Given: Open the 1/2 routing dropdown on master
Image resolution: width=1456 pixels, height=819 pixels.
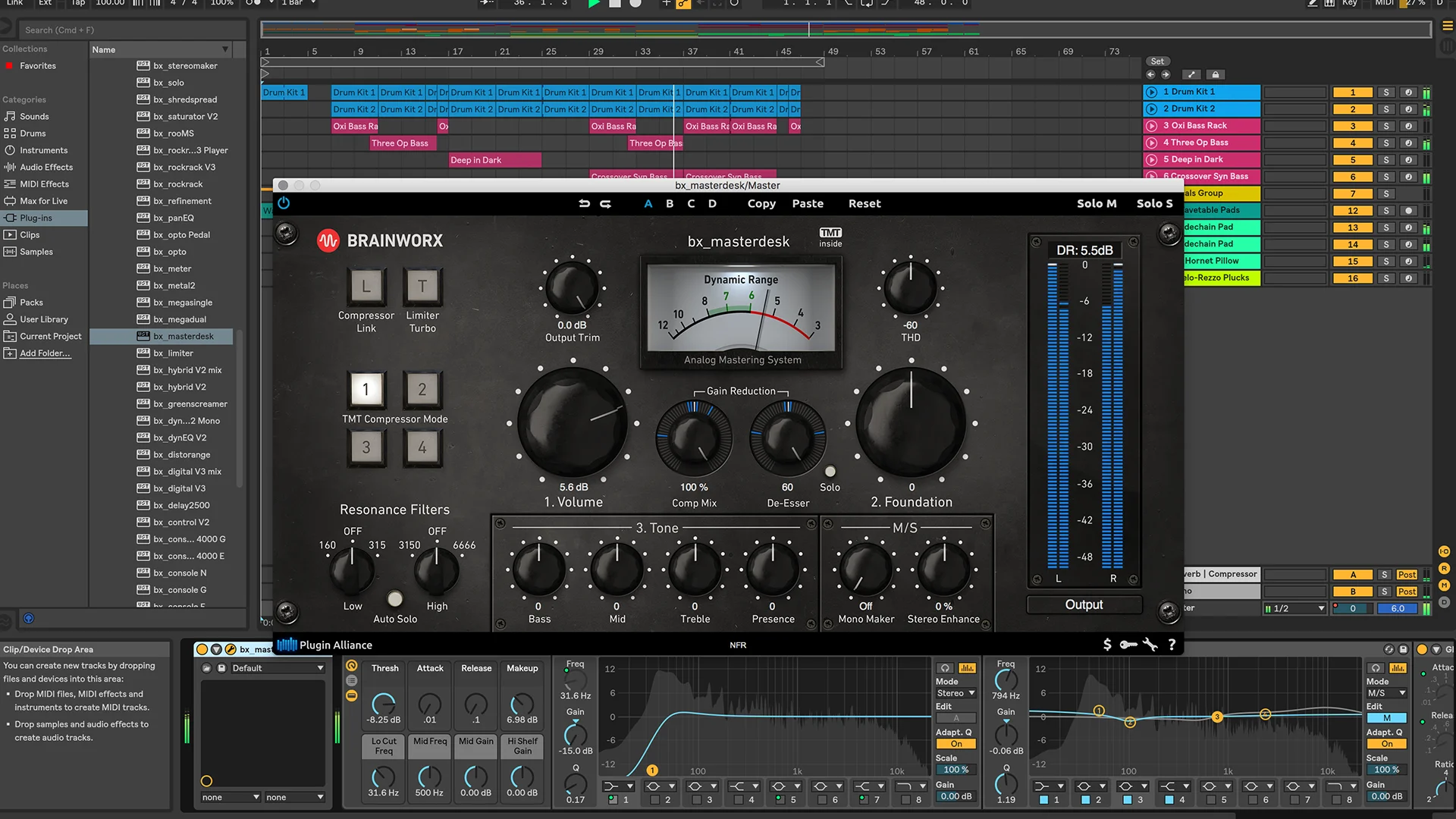Looking at the screenshot, I should tap(1294, 608).
